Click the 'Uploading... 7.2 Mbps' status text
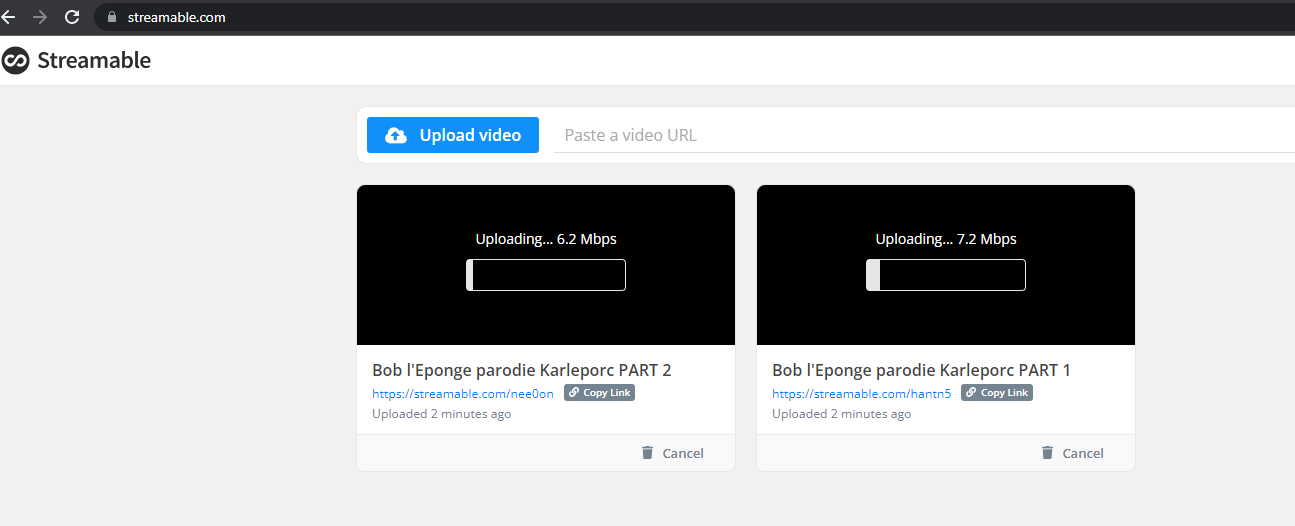 tap(946, 239)
